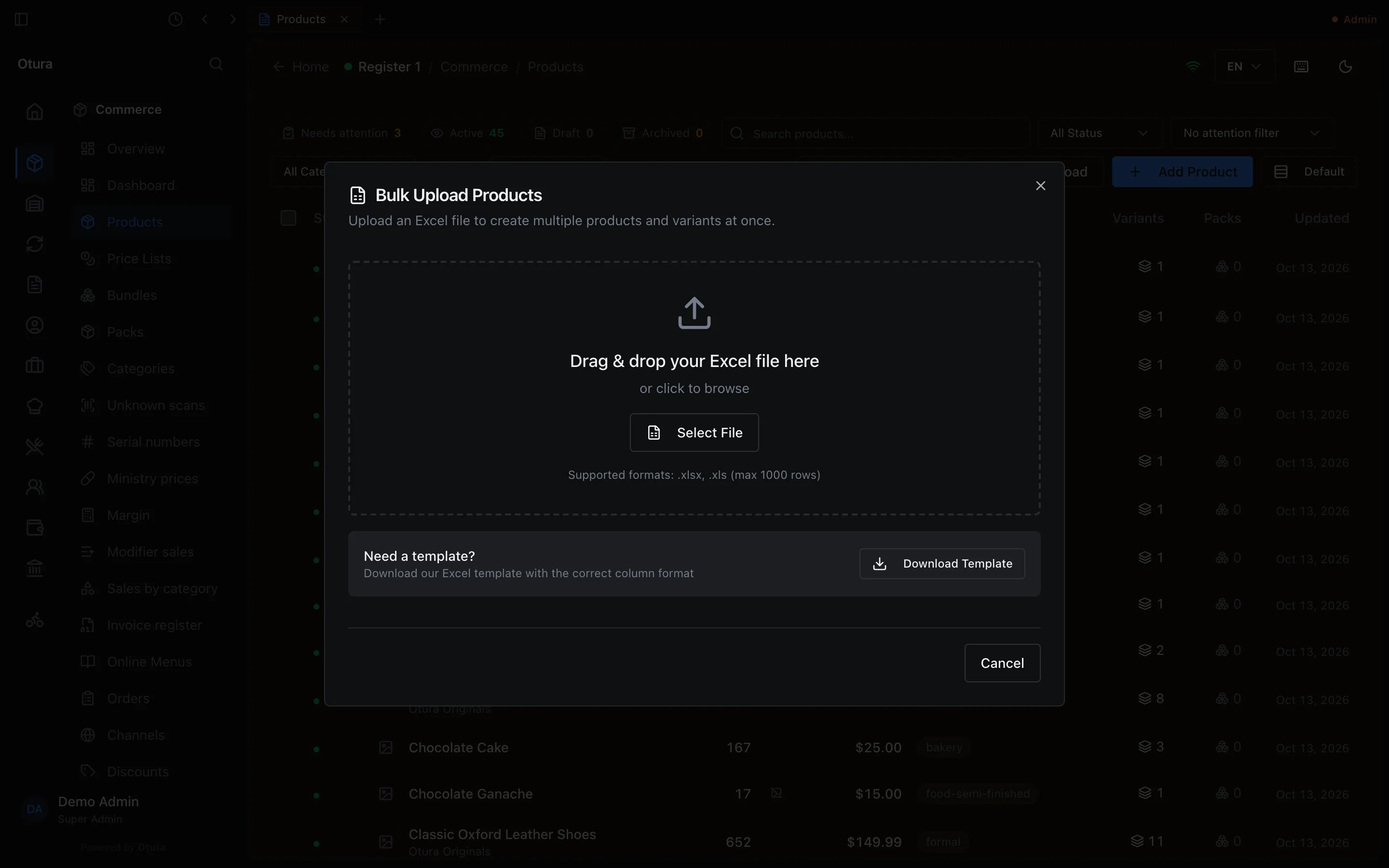Open a new tab with plus icon
This screenshot has width=1389, height=868.
pyautogui.click(x=380, y=19)
